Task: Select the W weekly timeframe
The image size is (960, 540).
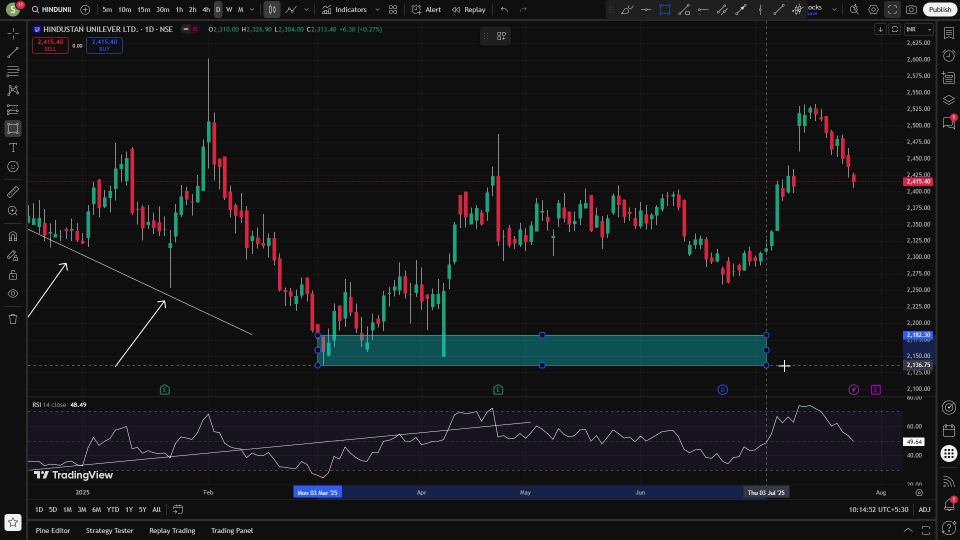Action: click(x=229, y=10)
